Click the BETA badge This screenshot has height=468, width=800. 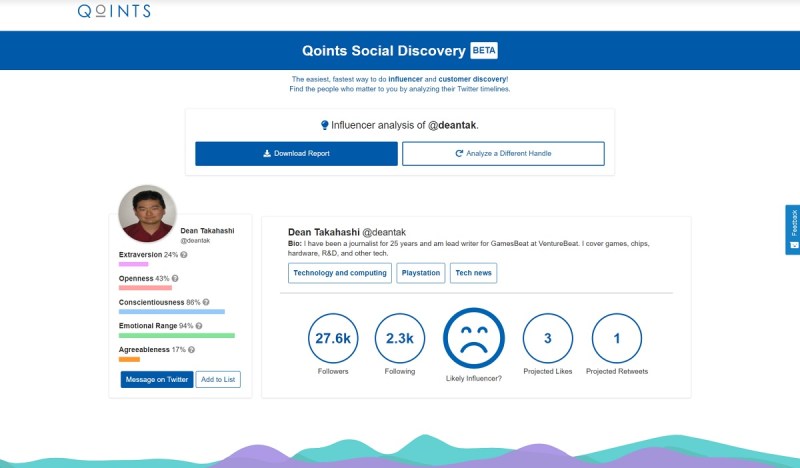tap(484, 50)
